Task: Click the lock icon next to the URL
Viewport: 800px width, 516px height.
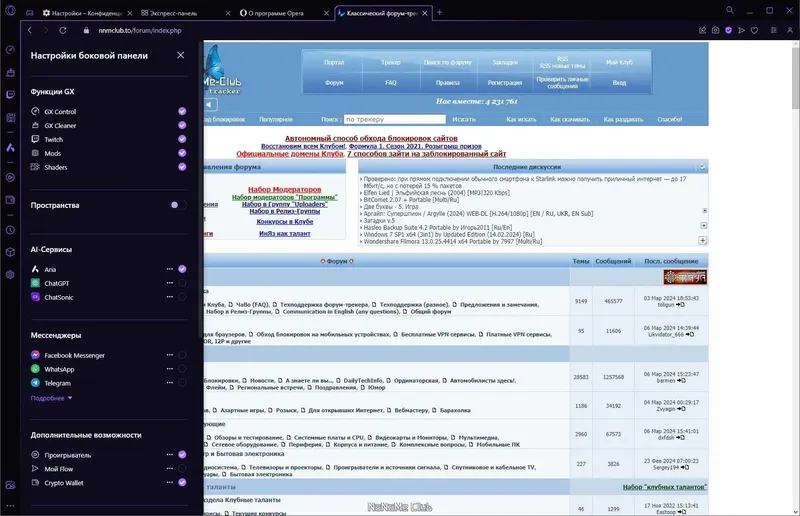Action: point(86,31)
